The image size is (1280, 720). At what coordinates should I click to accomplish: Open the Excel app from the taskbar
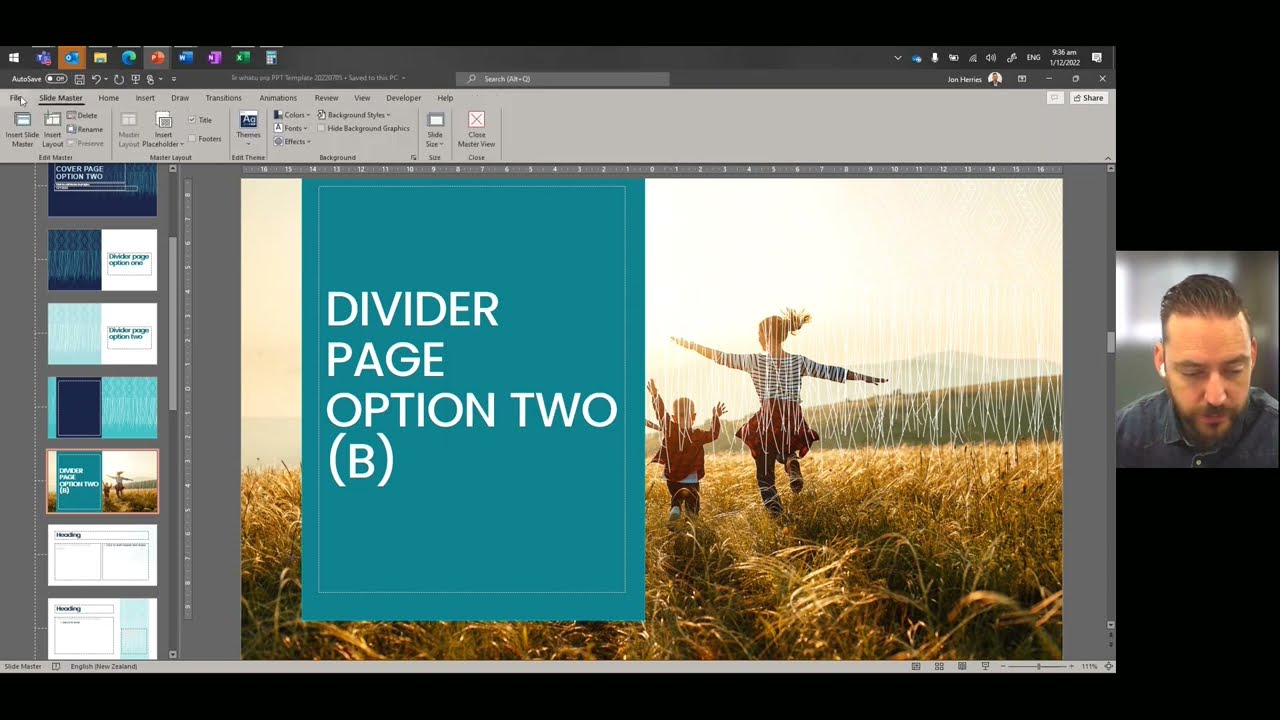[x=242, y=58]
